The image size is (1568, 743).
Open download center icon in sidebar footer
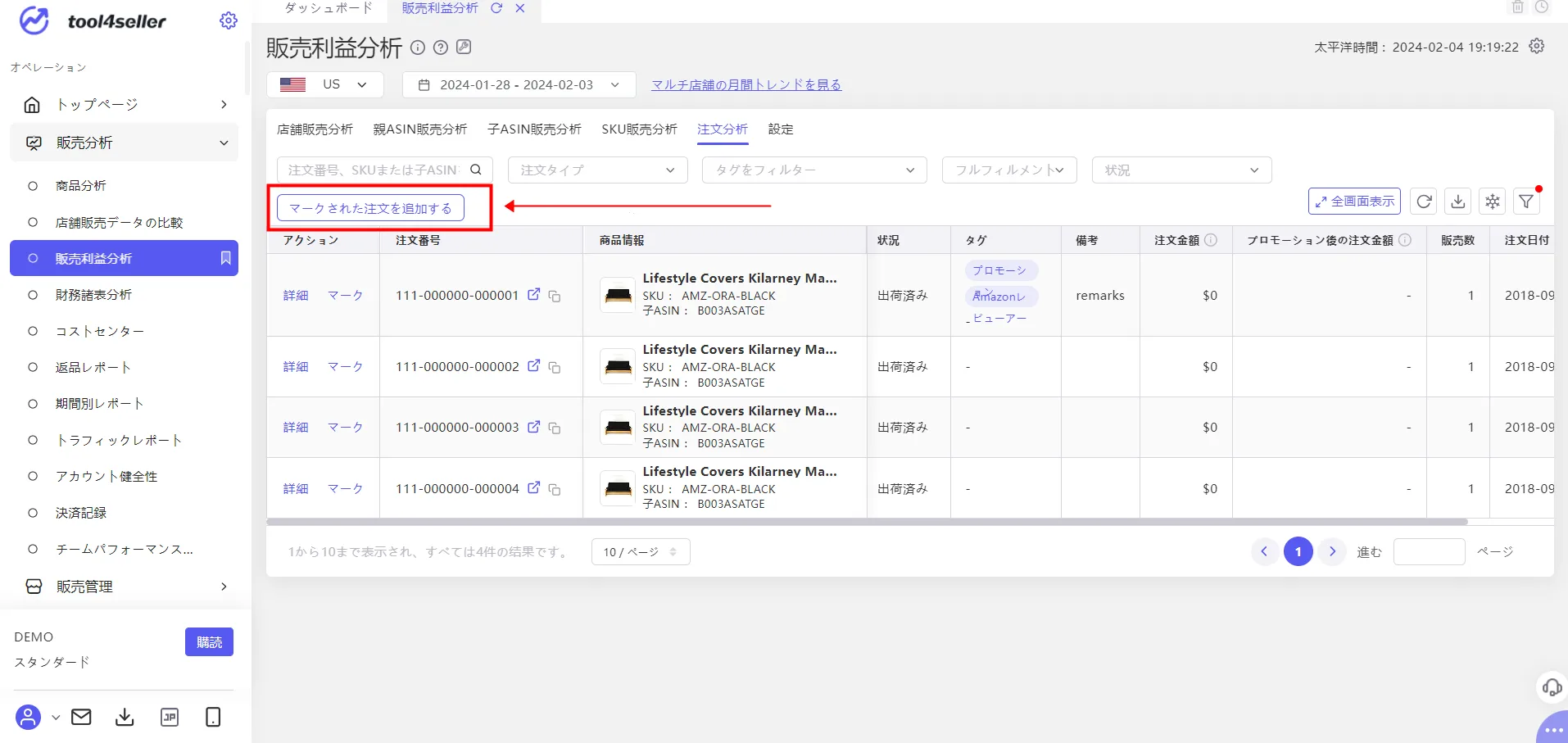[x=125, y=717]
